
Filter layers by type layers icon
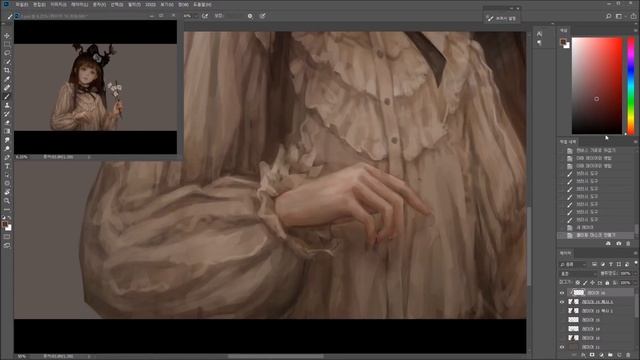(611, 264)
